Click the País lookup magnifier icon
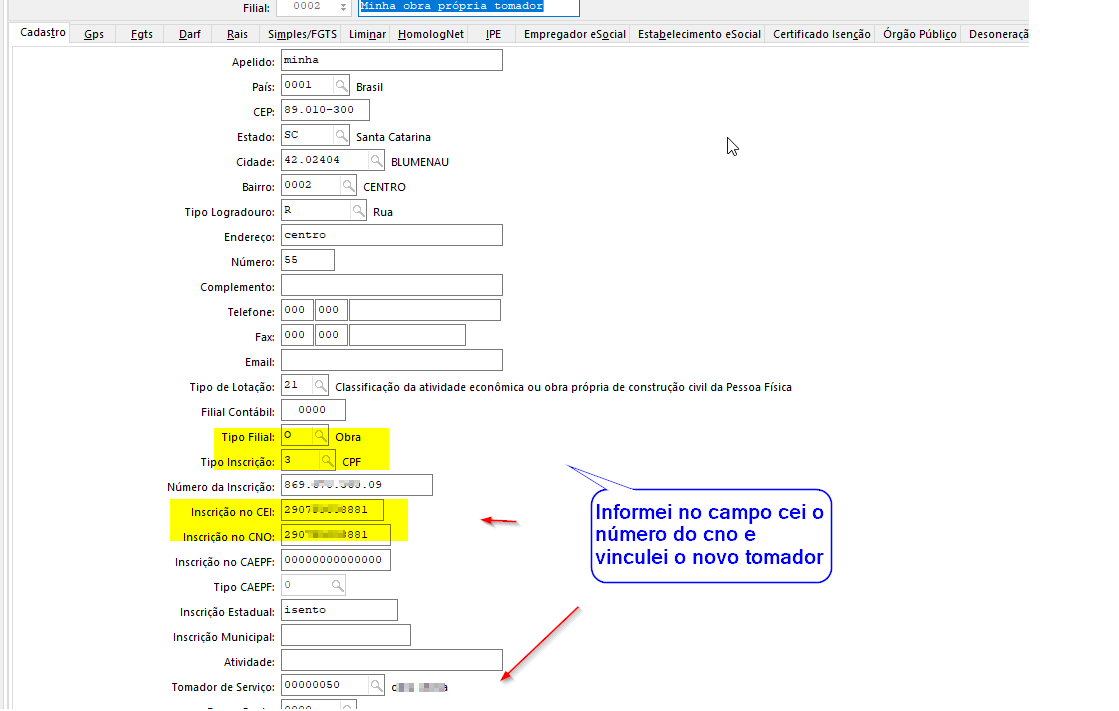The width and height of the screenshot is (1119, 711). point(341,86)
